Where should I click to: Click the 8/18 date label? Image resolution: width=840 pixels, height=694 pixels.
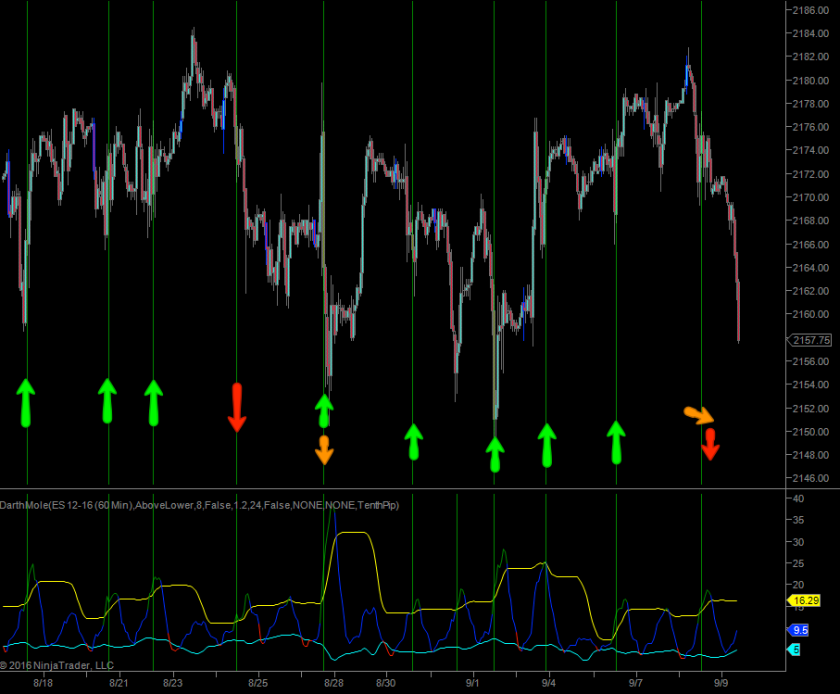(43, 683)
